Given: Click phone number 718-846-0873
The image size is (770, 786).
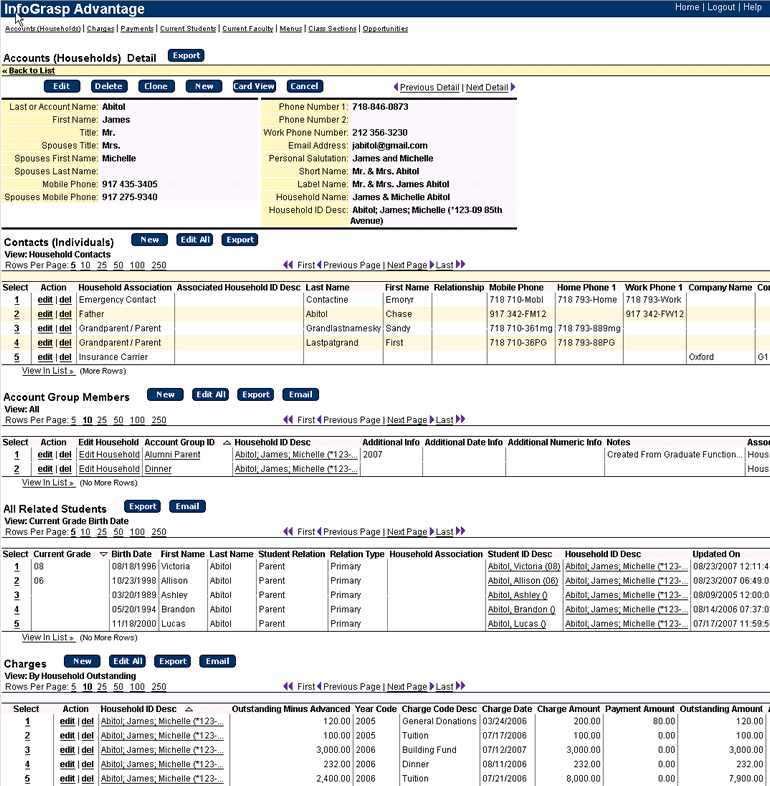Looking at the screenshot, I should (x=380, y=107).
